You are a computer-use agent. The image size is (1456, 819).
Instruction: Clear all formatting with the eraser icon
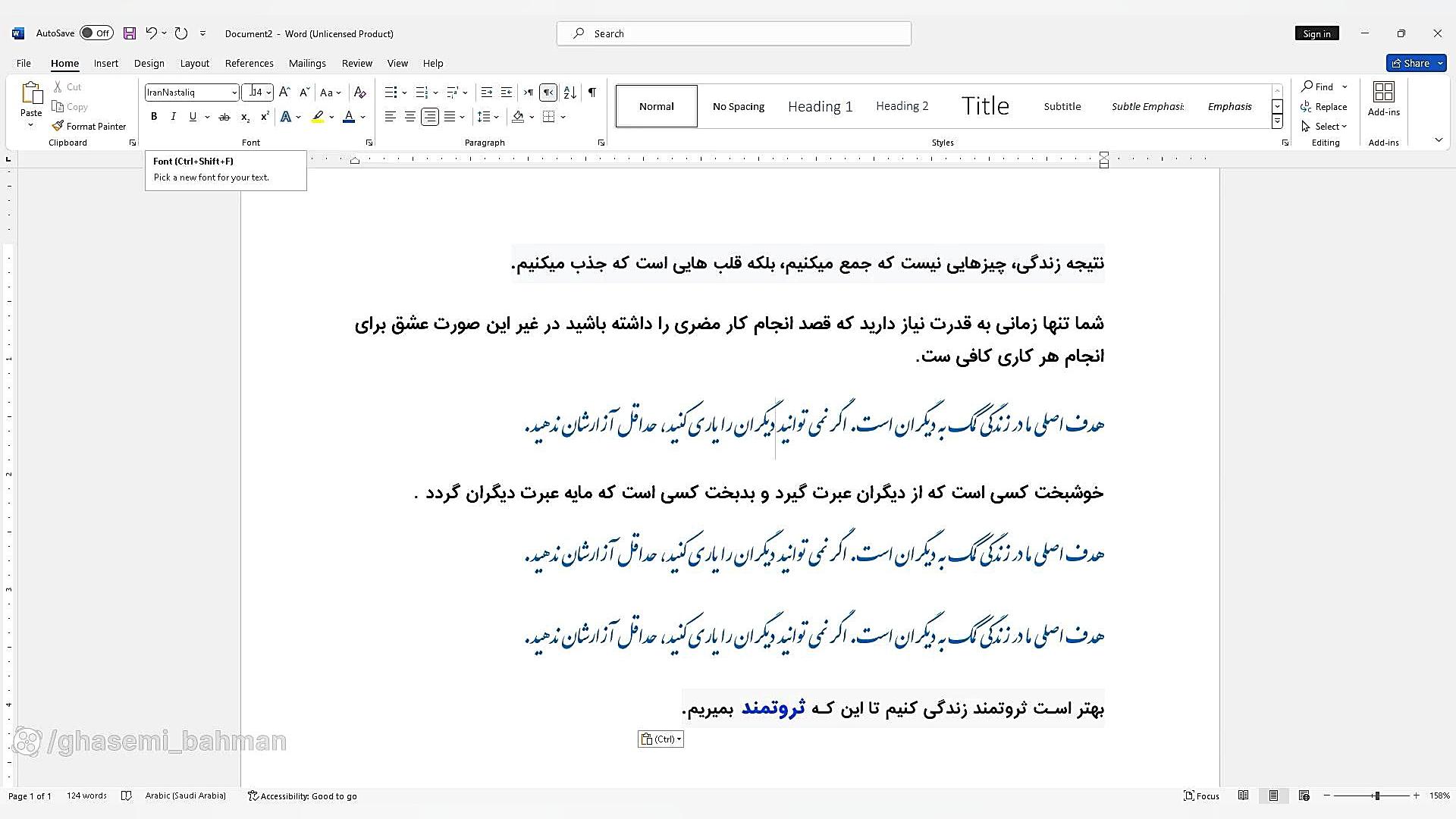coord(360,93)
